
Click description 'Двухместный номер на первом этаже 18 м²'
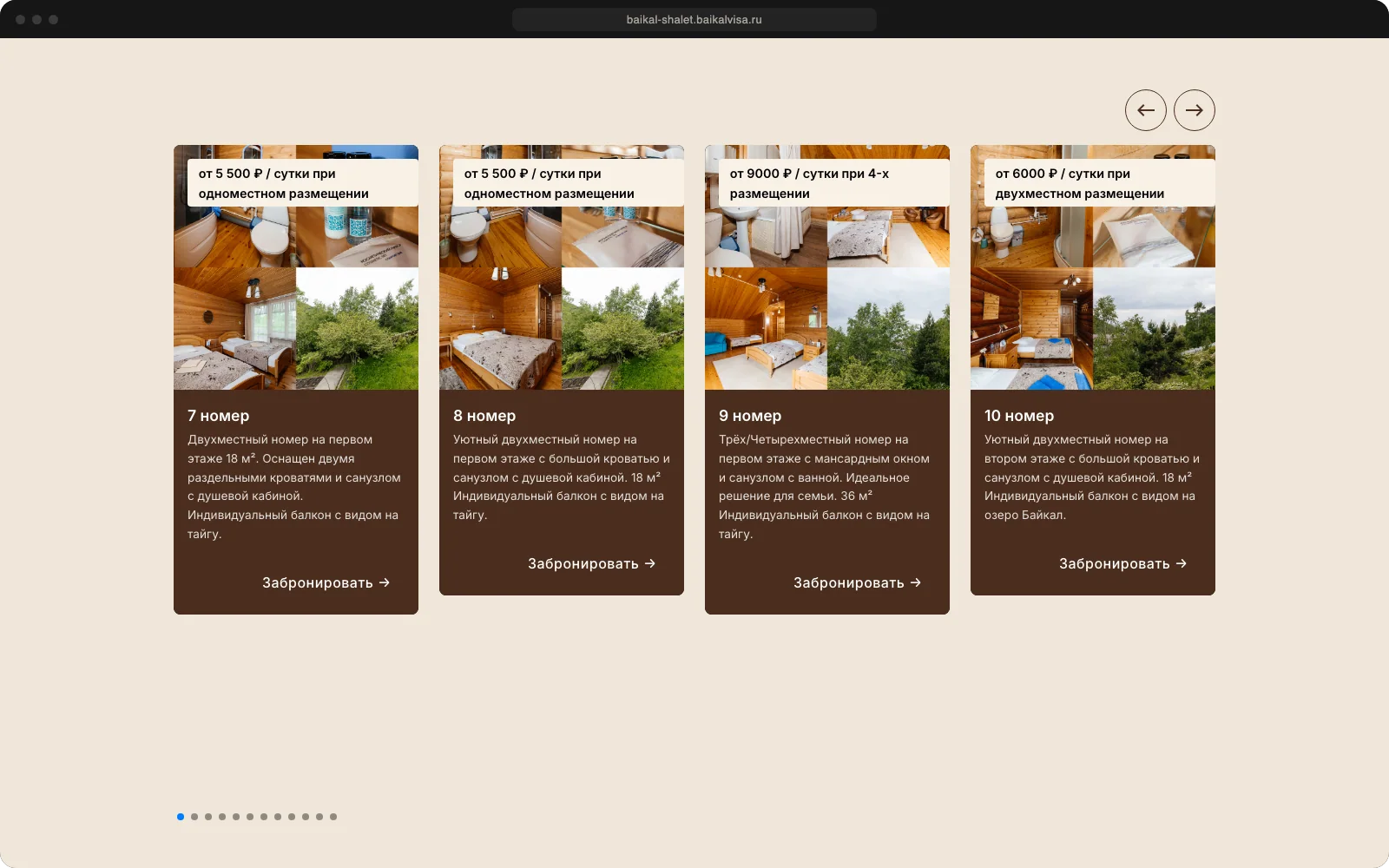[294, 487]
